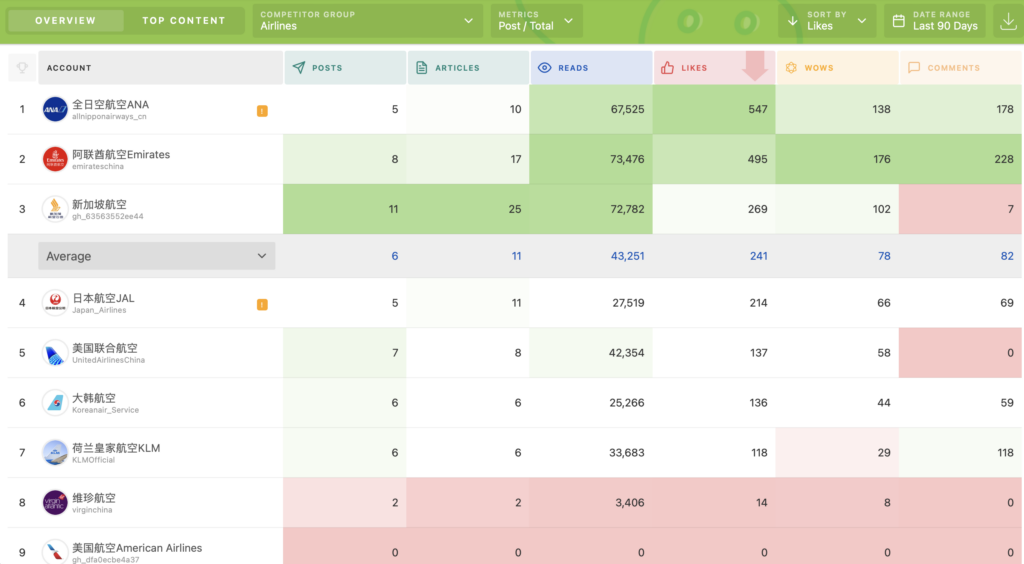Switch to the Overview tab
Screen dimensions: 1024x564
coord(65,21)
